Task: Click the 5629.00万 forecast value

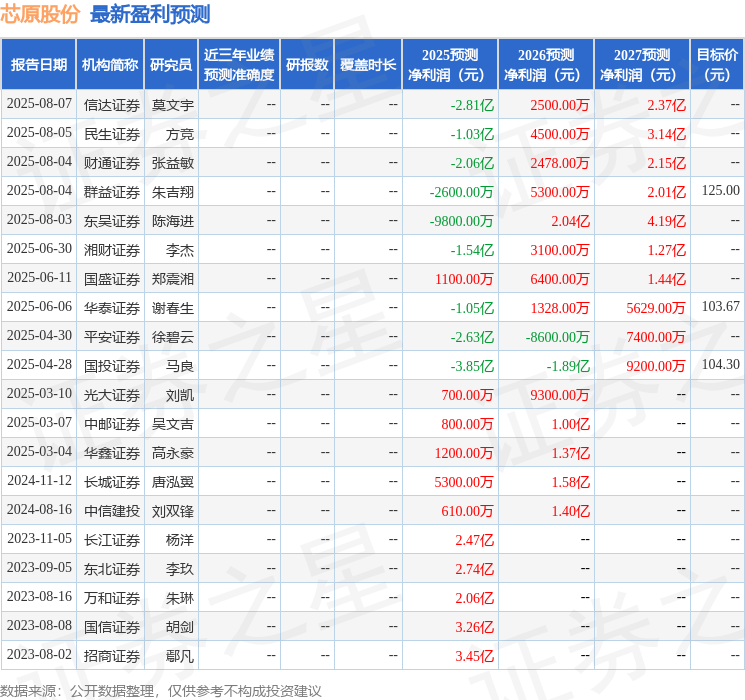Action: [656, 308]
